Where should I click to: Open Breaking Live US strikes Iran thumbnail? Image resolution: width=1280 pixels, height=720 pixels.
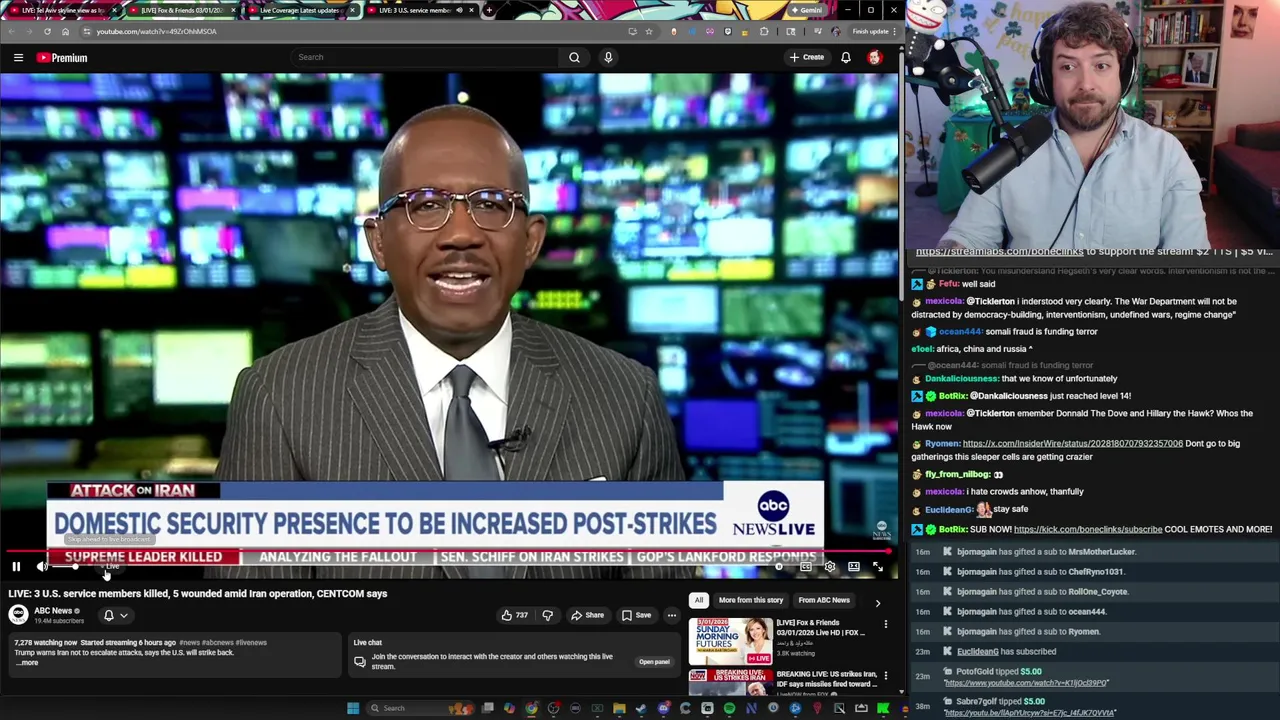click(730, 682)
